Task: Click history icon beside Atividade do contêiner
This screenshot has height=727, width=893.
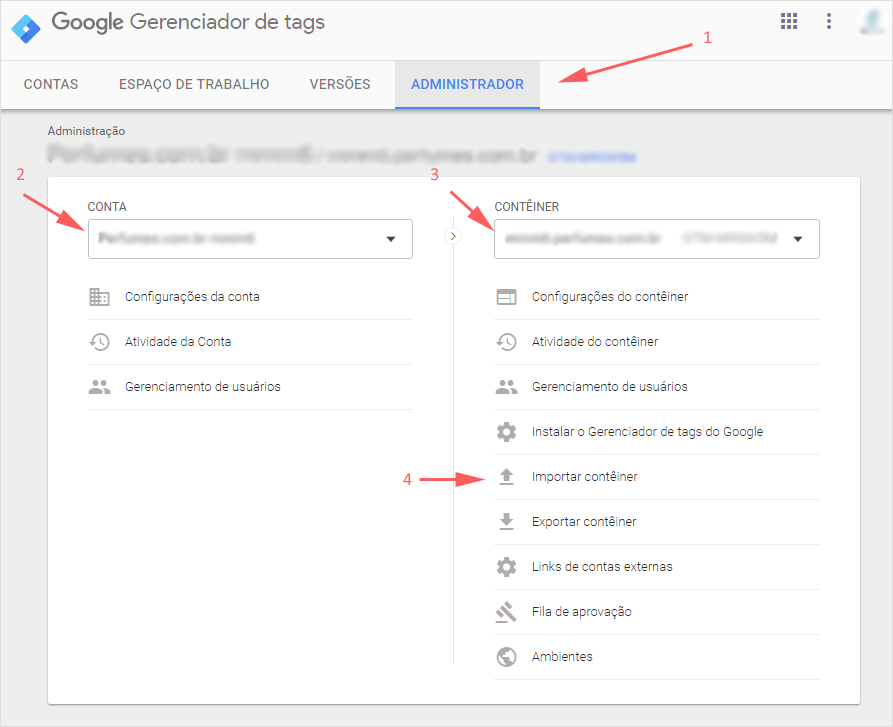Action: click(506, 342)
